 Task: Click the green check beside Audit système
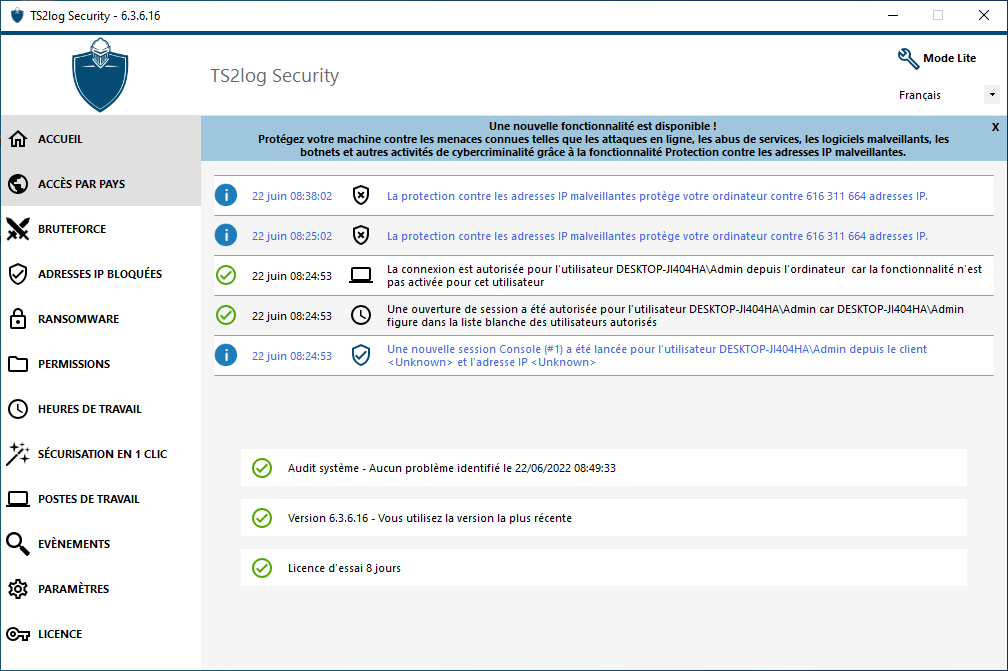tap(262, 468)
